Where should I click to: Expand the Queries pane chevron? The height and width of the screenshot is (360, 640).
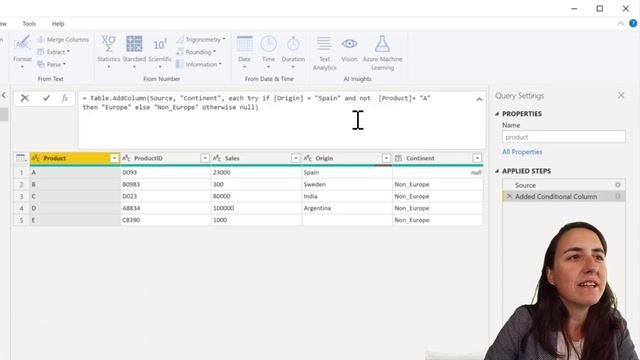point(4,95)
